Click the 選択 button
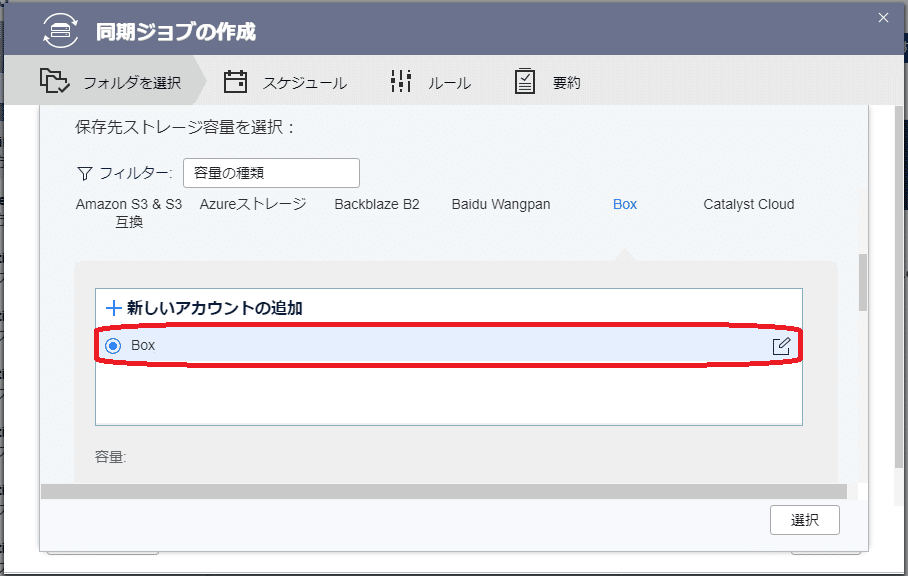Screen dimensions: 908x576 point(804,520)
